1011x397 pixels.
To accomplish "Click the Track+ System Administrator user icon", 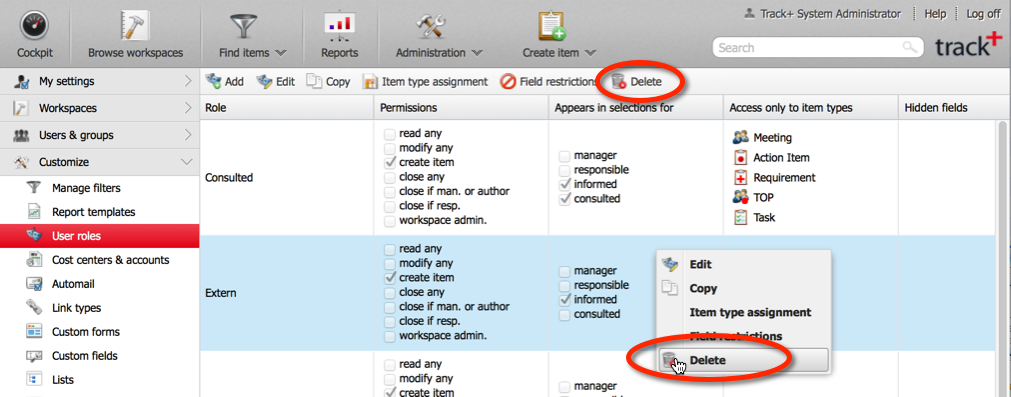I will (x=749, y=14).
